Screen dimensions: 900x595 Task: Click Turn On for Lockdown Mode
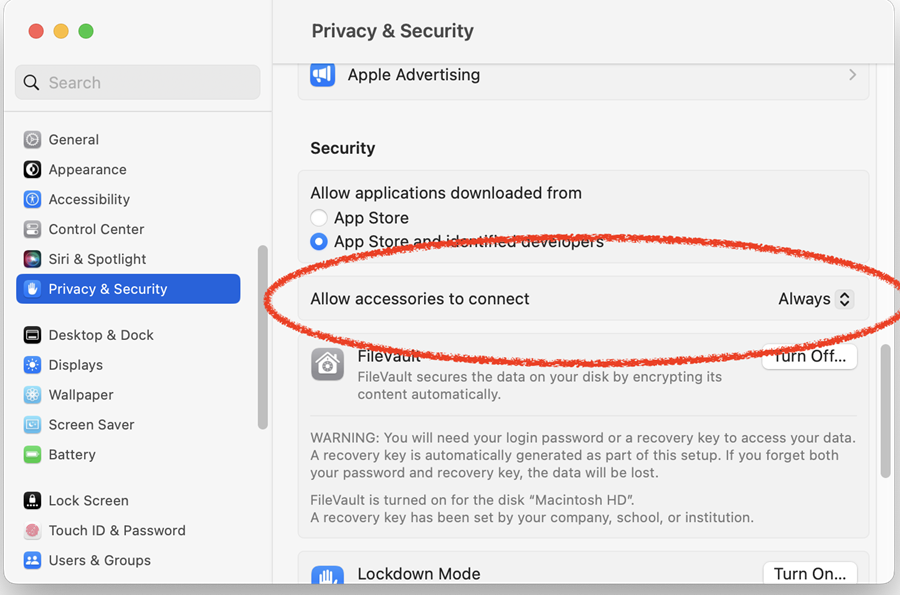click(x=810, y=573)
